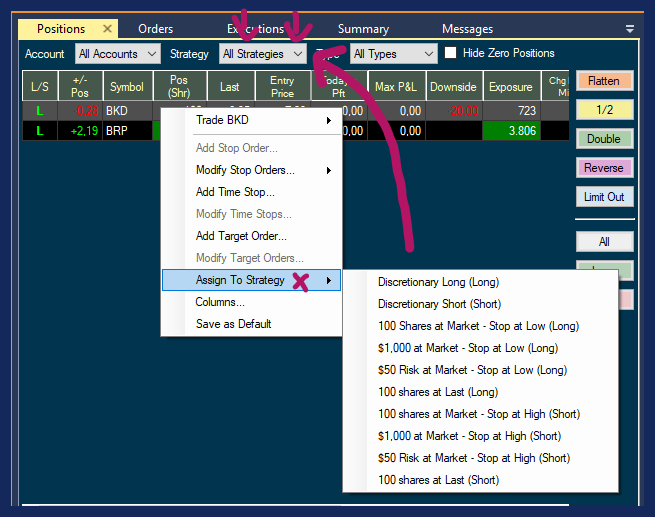Viewport: 655px width, 517px height.
Task: Click the Reverse button
Action: 604,168
